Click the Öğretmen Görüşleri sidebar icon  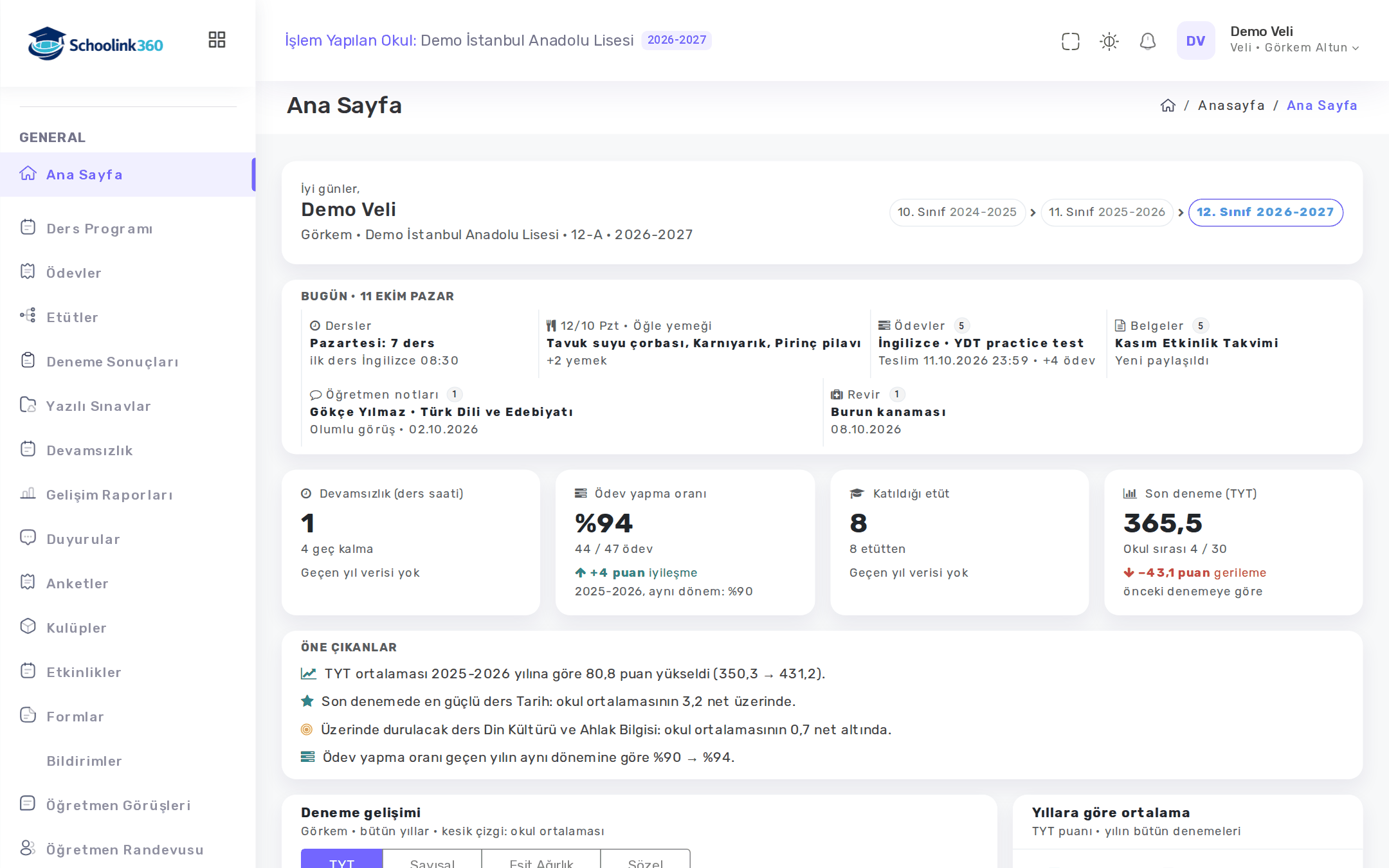(28, 804)
